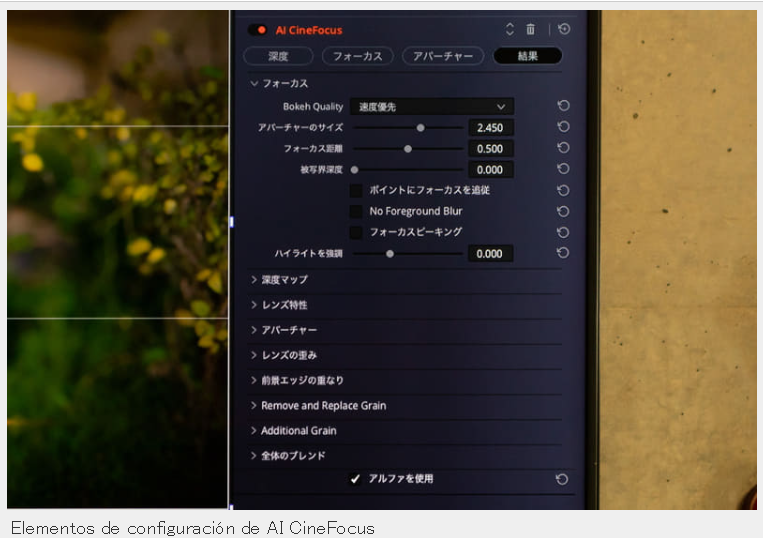
Task: Click the effect reorder up-down arrows icon
Action: (509, 29)
